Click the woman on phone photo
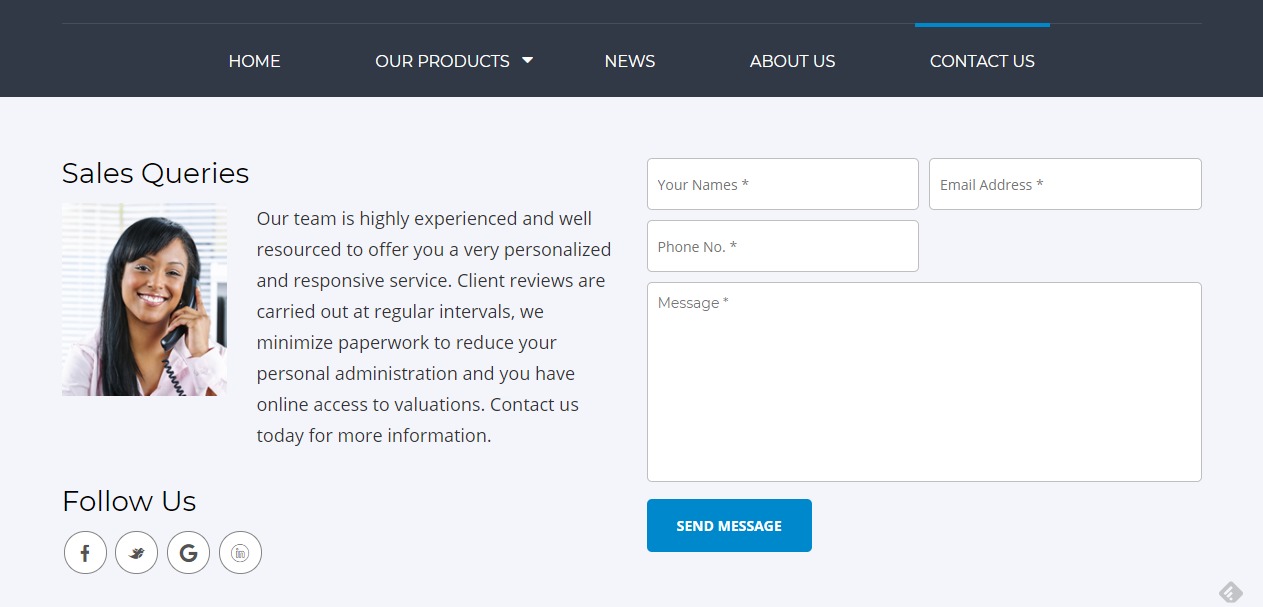This screenshot has width=1263, height=607. pyautogui.click(x=144, y=299)
